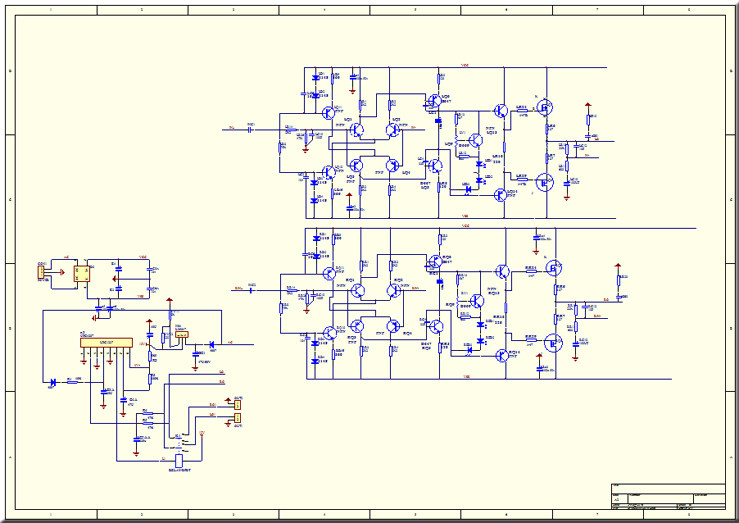739x523 pixels.
Task: Select upper amplifier's bottom output MOSFET
Action: tap(545, 182)
